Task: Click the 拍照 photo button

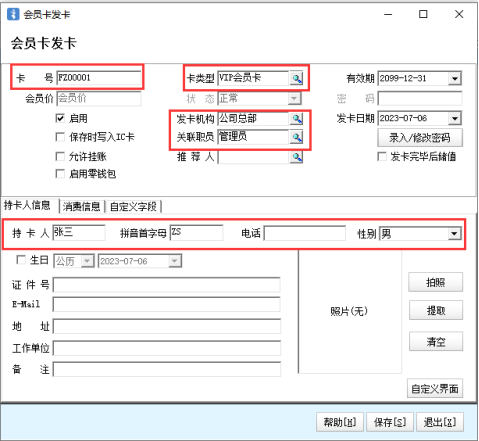Action: point(435,282)
